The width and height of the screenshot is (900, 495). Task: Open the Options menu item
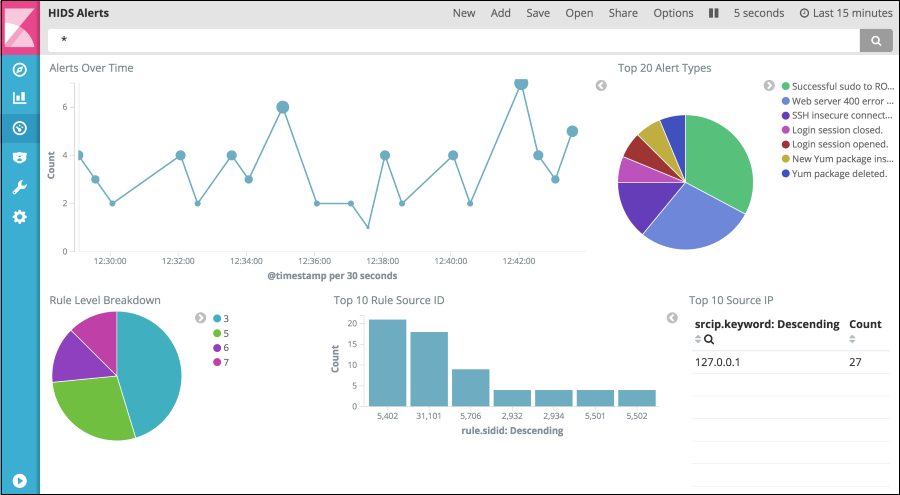tap(673, 14)
